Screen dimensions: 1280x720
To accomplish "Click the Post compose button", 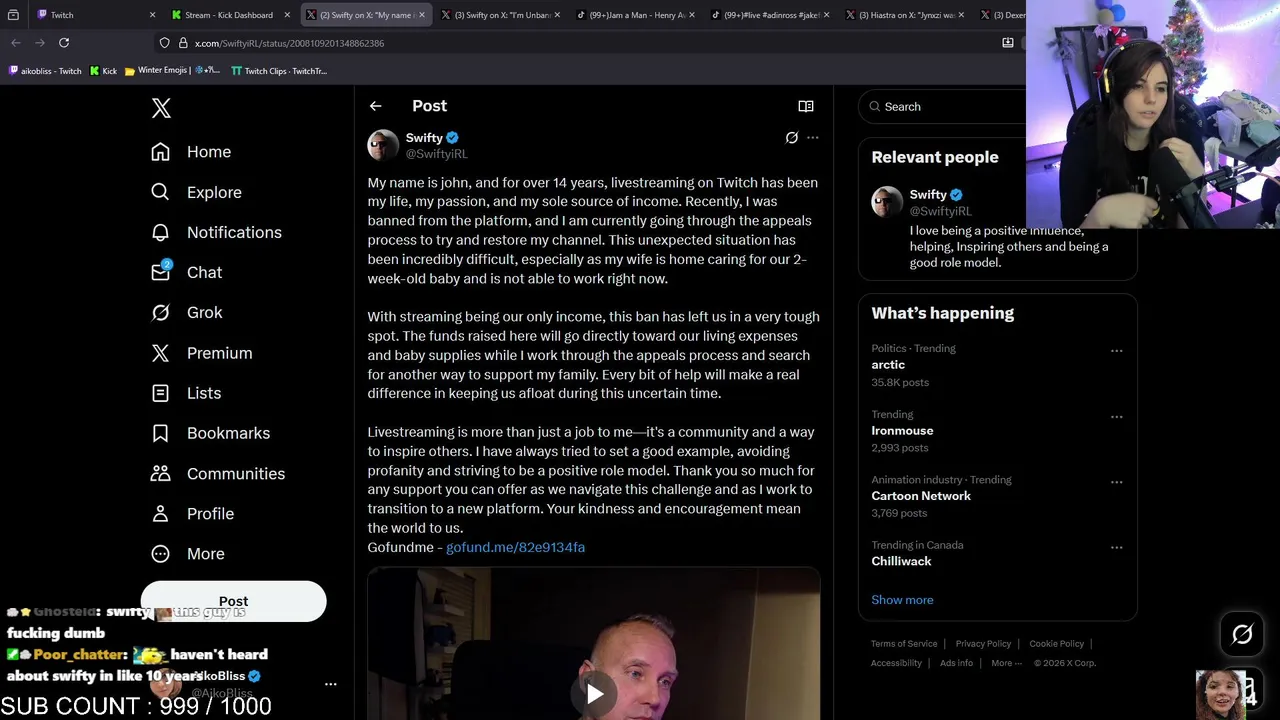I will [x=233, y=601].
